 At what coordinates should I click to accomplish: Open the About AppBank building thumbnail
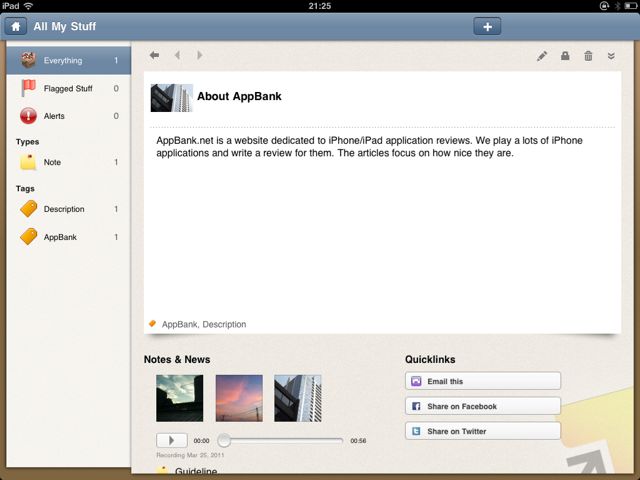tap(172, 98)
